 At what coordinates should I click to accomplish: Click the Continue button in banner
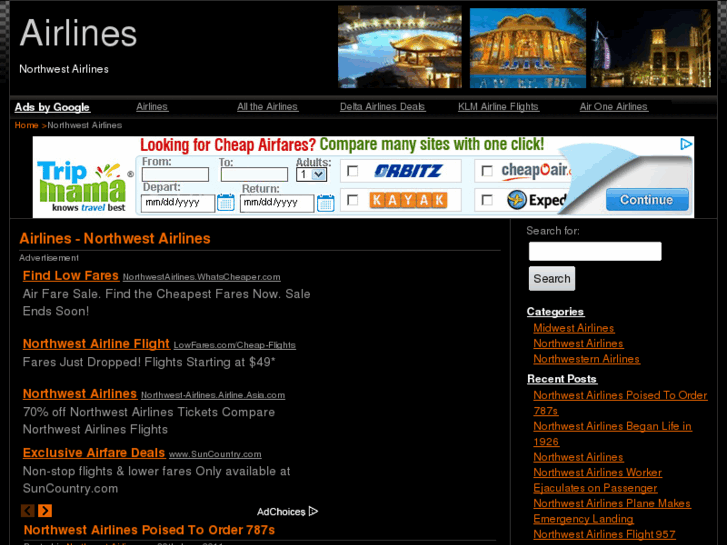647,199
